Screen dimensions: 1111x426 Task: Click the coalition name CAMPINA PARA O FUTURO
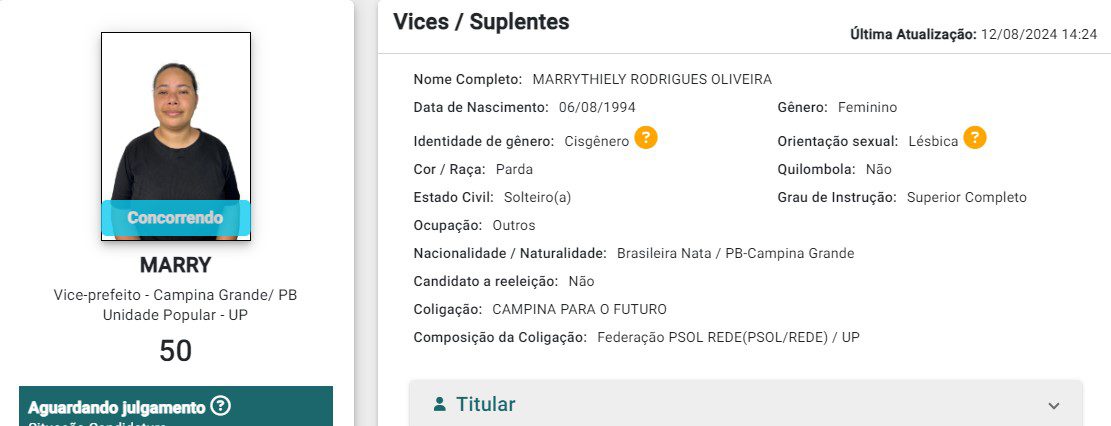pos(579,309)
